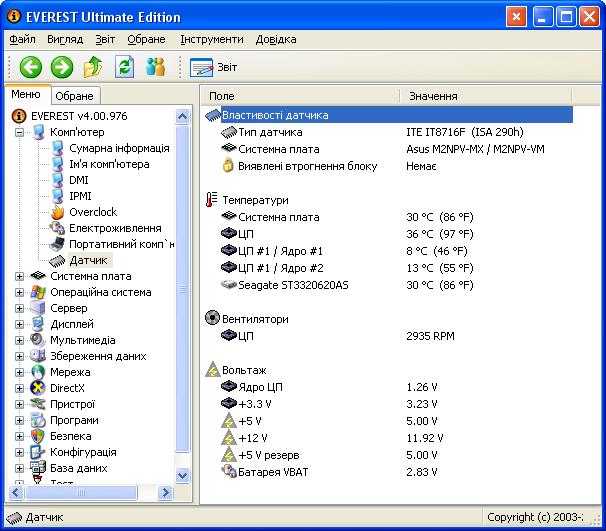Click the green Back arrow toolbar icon

click(x=30, y=67)
